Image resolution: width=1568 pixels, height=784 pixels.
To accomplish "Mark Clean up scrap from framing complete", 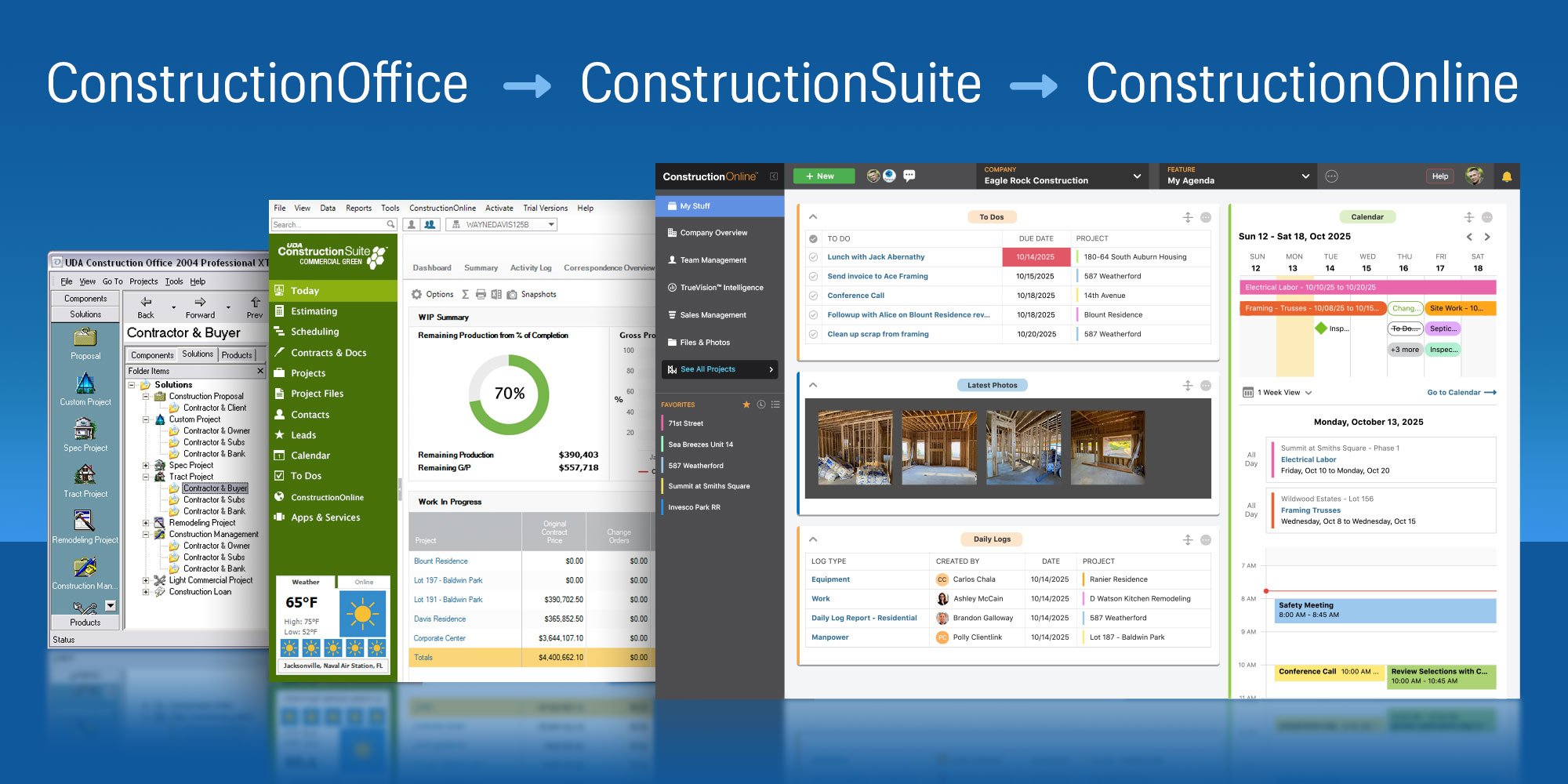I will (x=813, y=334).
